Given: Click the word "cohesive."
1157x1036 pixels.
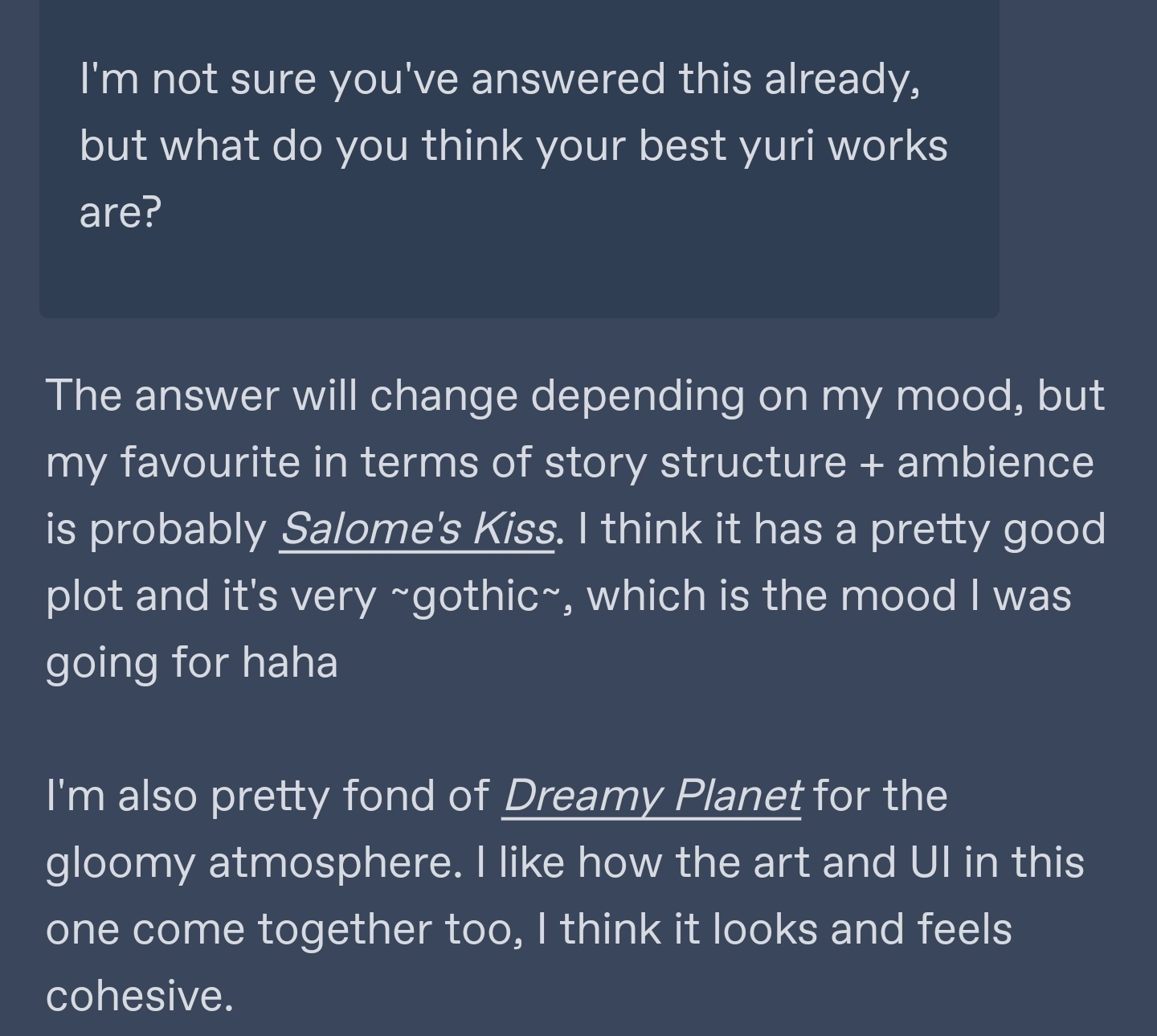Looking at the screenshot, I should 140,997.
